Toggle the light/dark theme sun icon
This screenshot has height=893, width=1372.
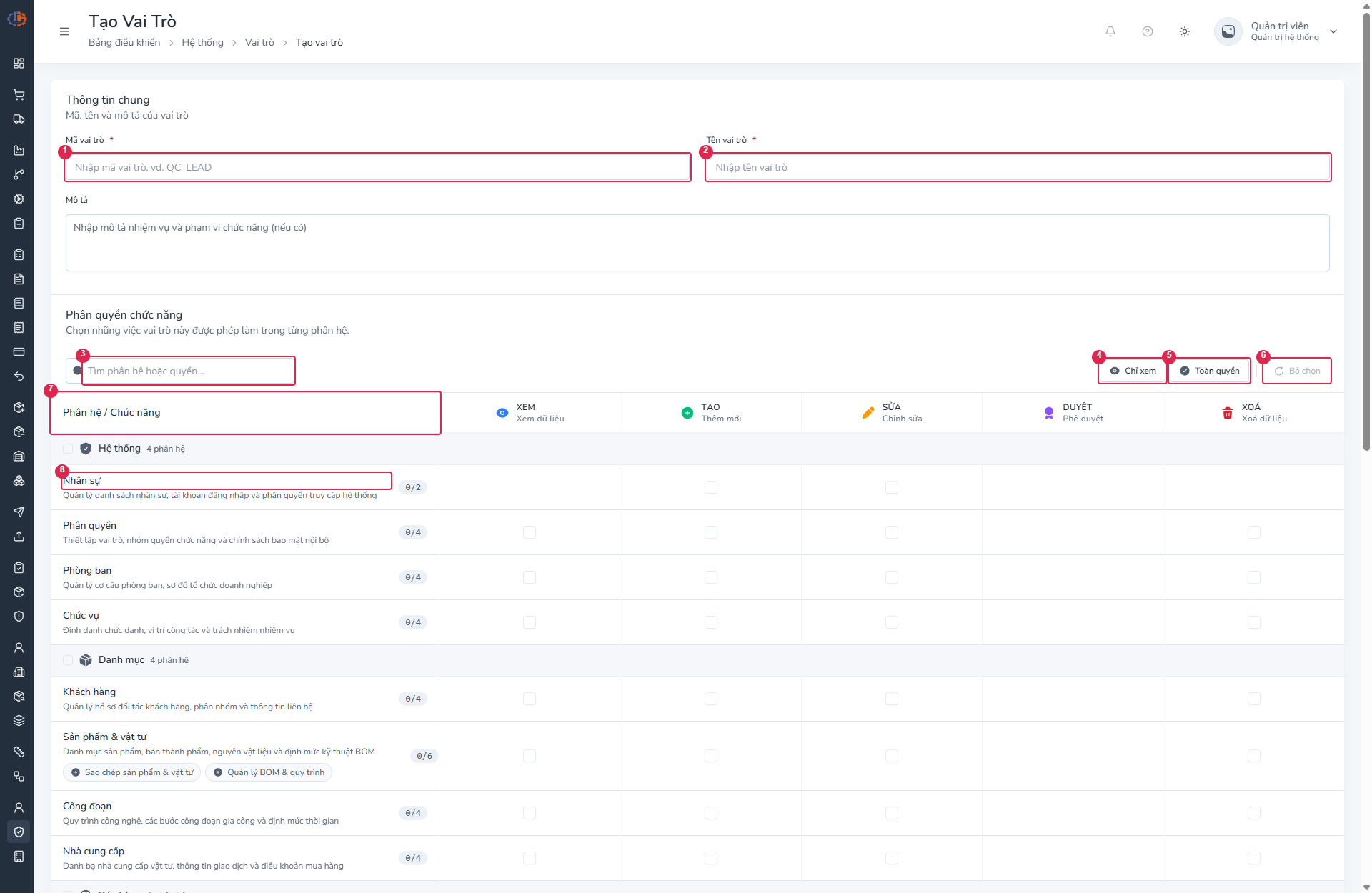(x=1185, y=31)
